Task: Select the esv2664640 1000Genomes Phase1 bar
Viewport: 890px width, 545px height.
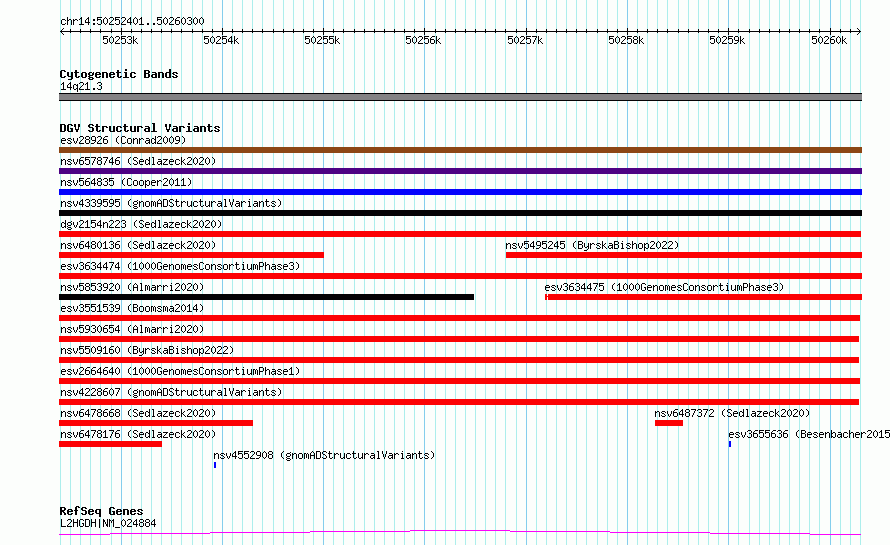Action: pos(460,381)
